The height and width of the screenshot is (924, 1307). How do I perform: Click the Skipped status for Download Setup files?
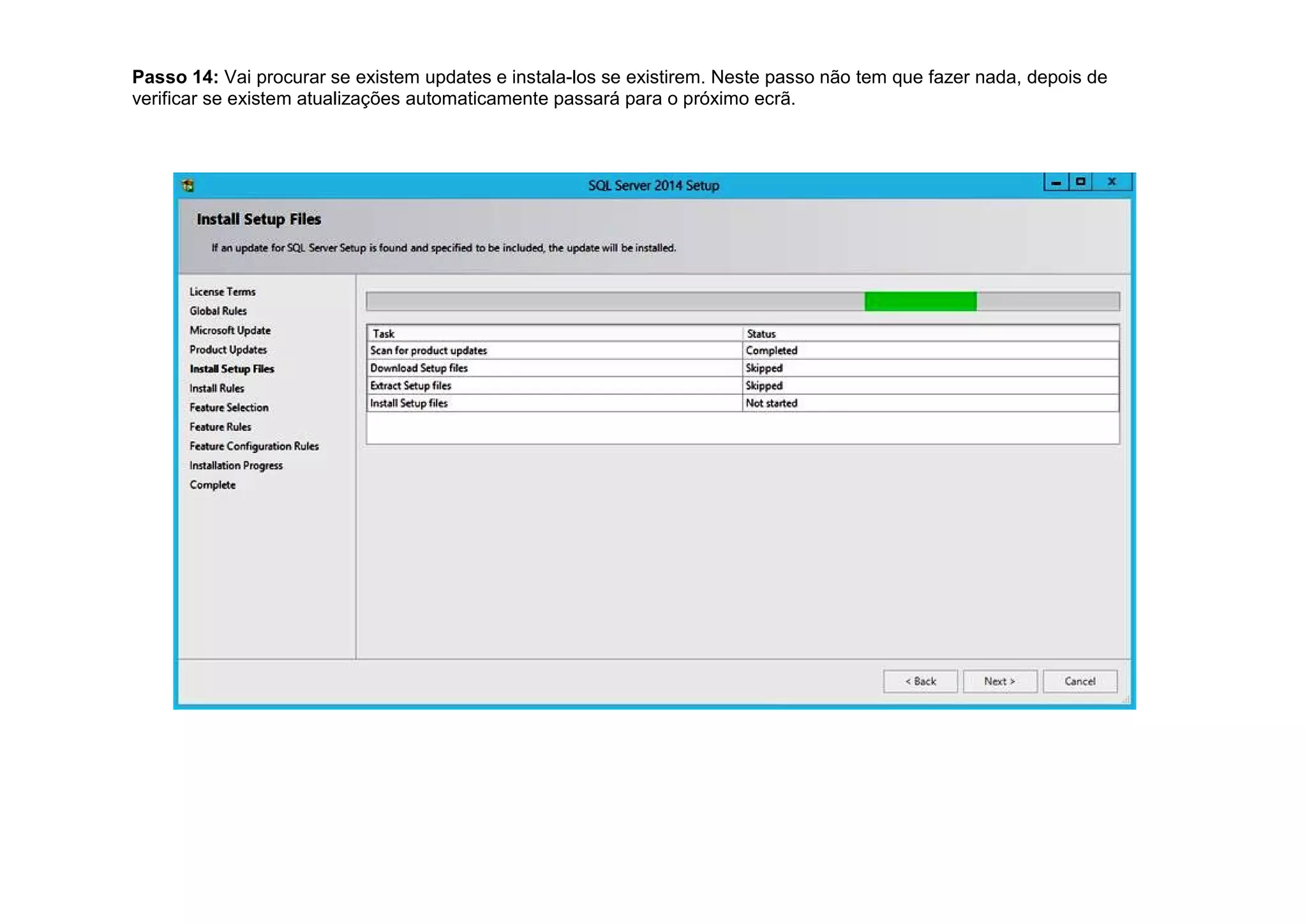tap(930, 368)
